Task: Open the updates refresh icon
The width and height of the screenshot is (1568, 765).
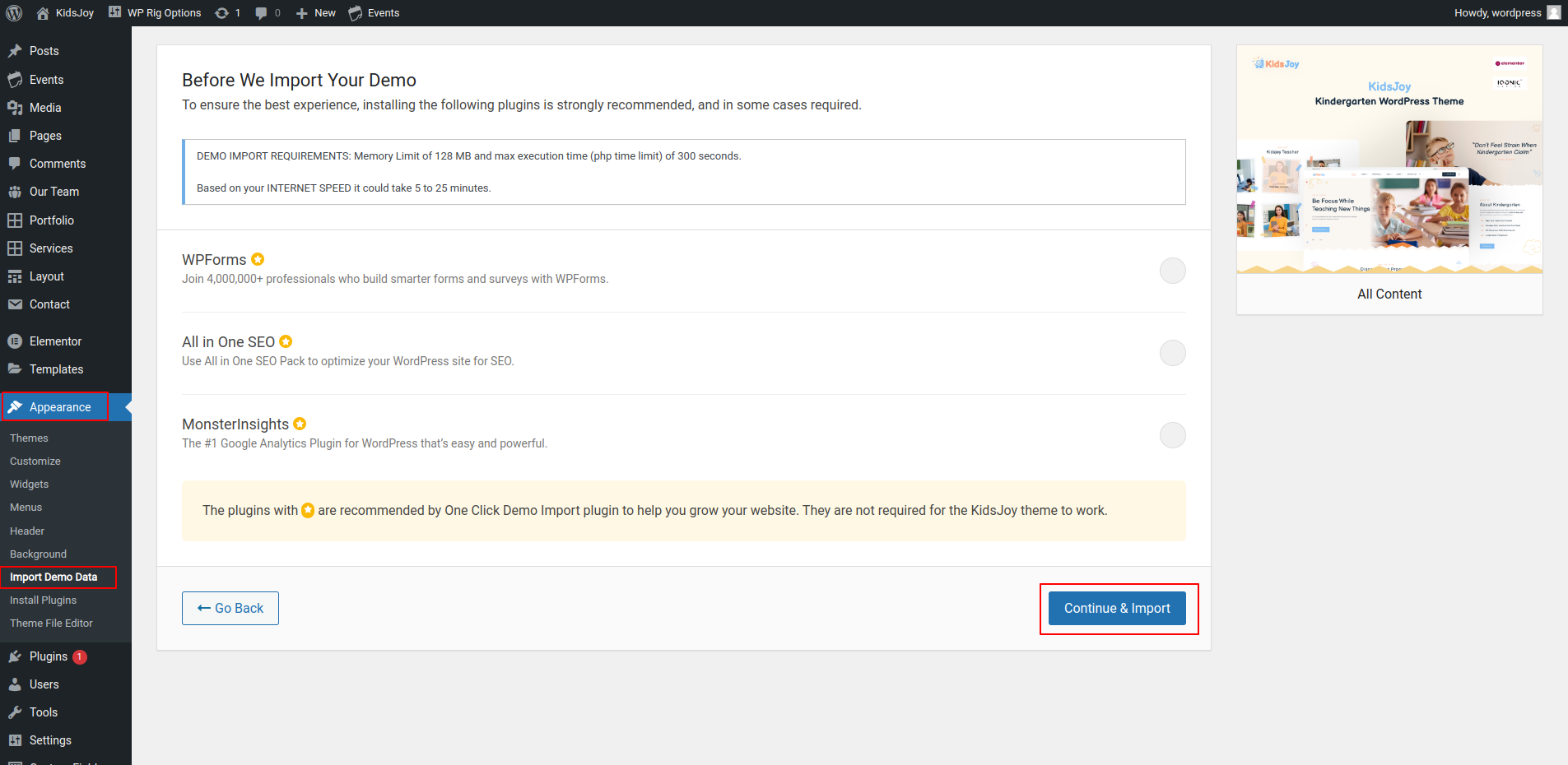Action: pos(221,13)
